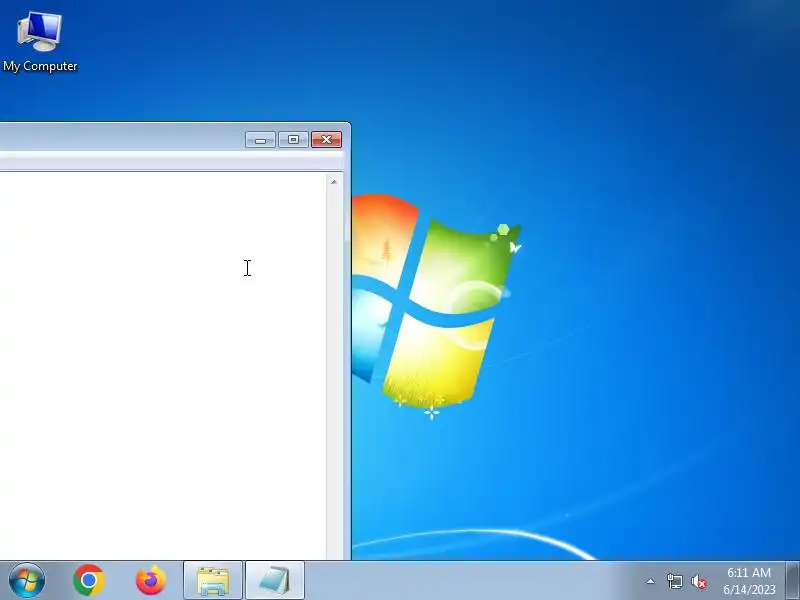
Task: Click the scrollbar up arrow in Notepad
Action: pos(334,182)
